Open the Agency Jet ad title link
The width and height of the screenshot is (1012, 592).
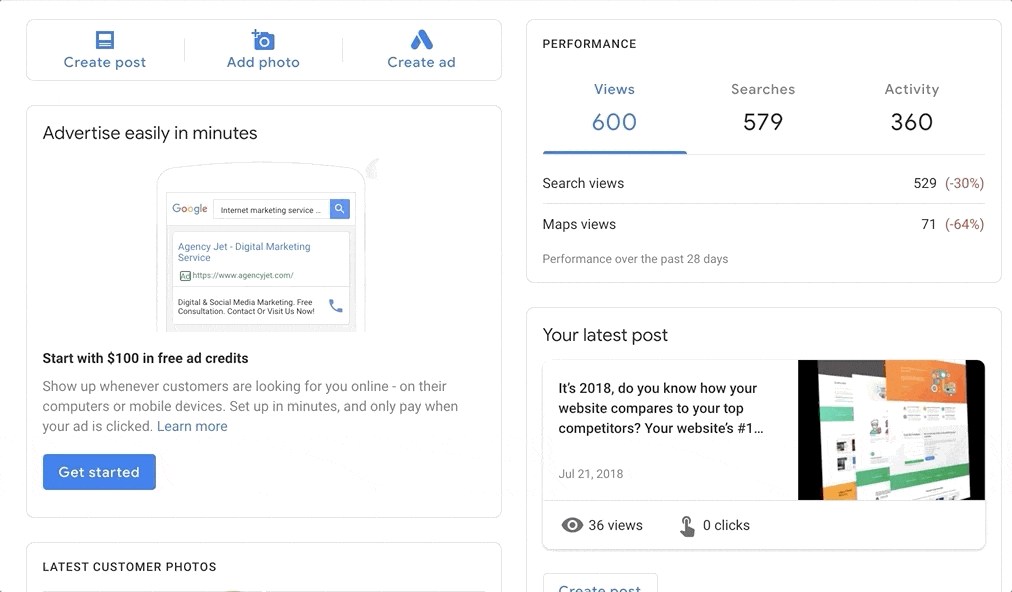coord(244,252)
